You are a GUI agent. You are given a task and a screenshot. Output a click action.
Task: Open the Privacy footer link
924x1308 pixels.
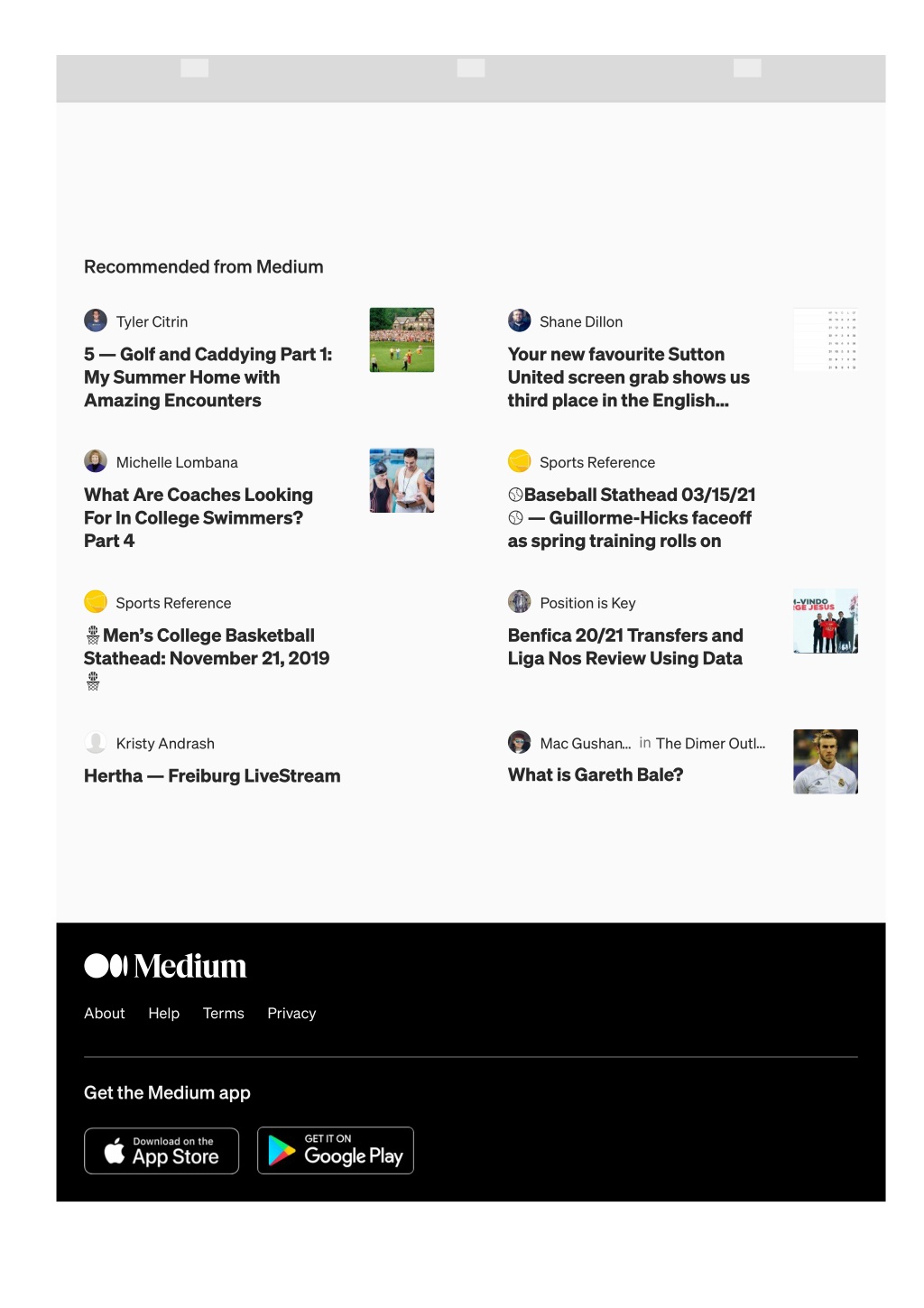pyautogui.click(x=291, y=1014)
